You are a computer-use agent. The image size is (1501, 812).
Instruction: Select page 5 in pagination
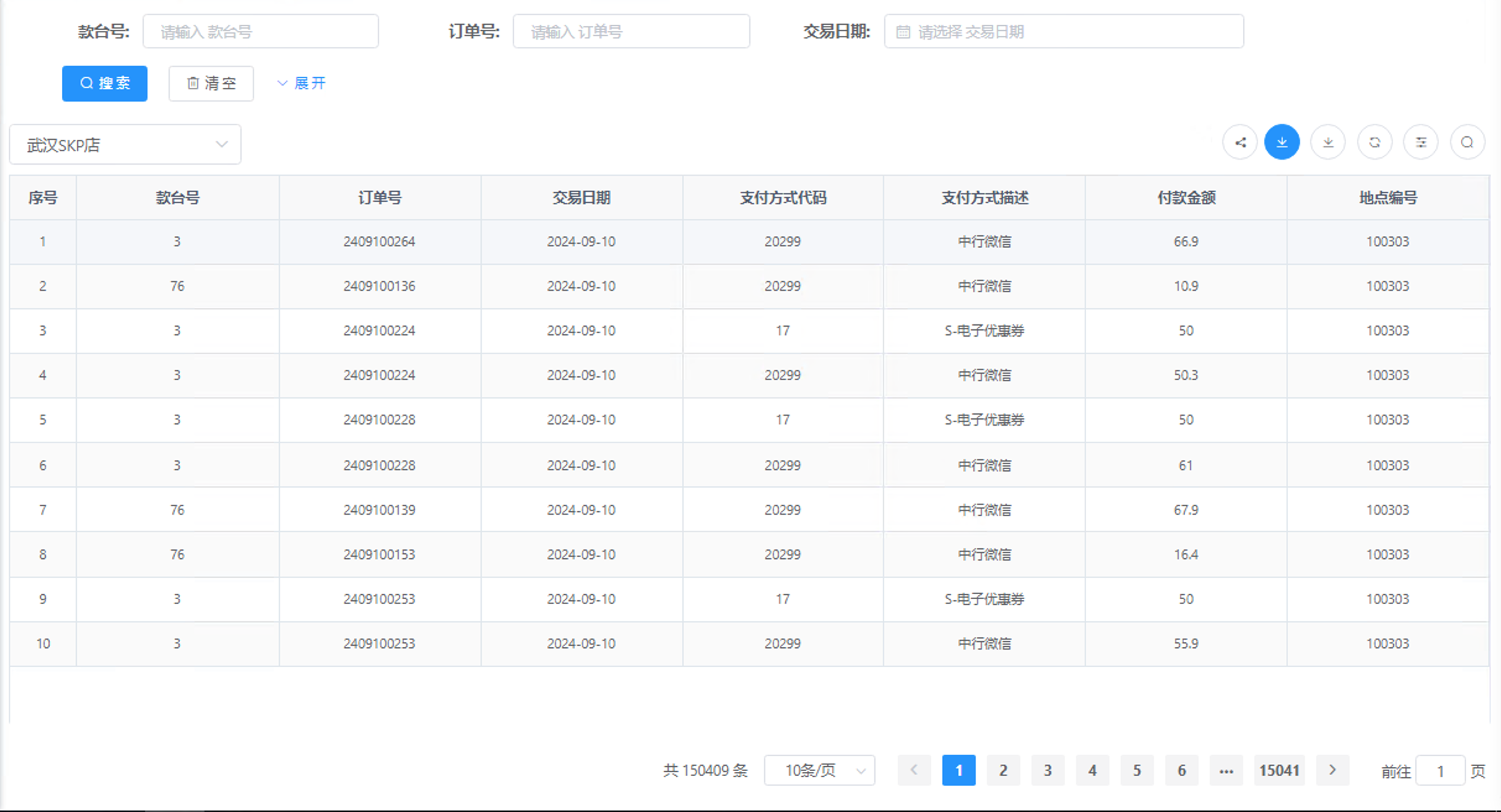point(1137,771)
